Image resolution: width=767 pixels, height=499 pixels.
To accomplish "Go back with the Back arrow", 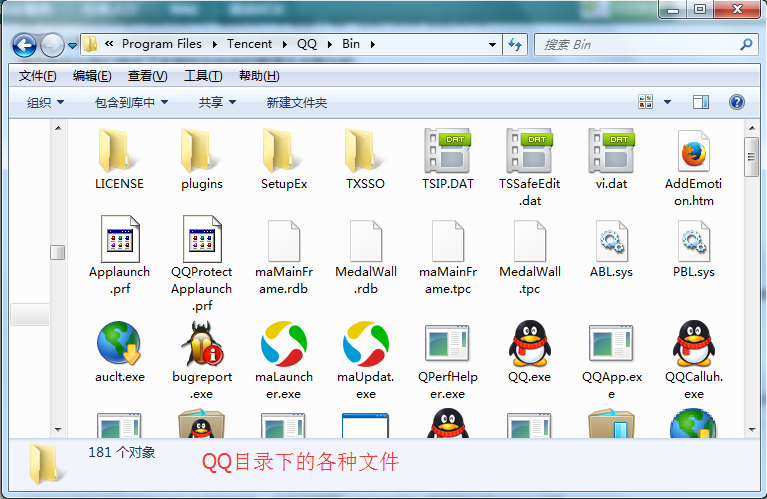I will click(x=24, y=45).
